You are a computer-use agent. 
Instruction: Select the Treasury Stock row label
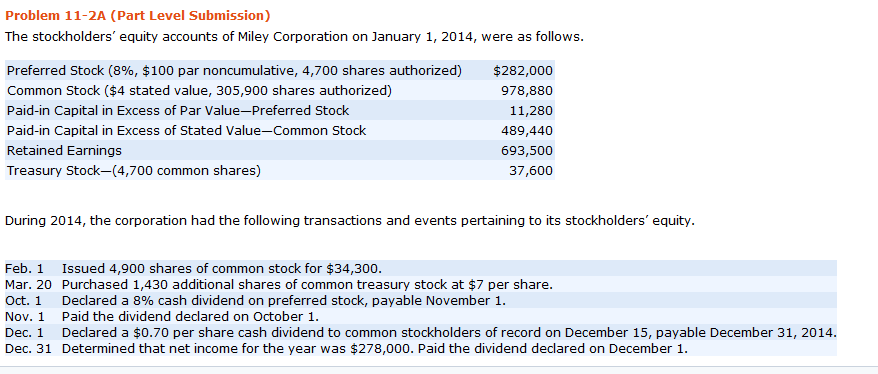click(x=134, y=171)
